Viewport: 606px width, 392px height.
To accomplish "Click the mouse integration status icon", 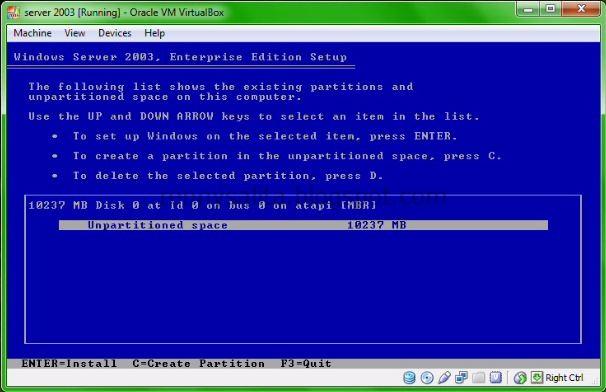I will (520, 377).
